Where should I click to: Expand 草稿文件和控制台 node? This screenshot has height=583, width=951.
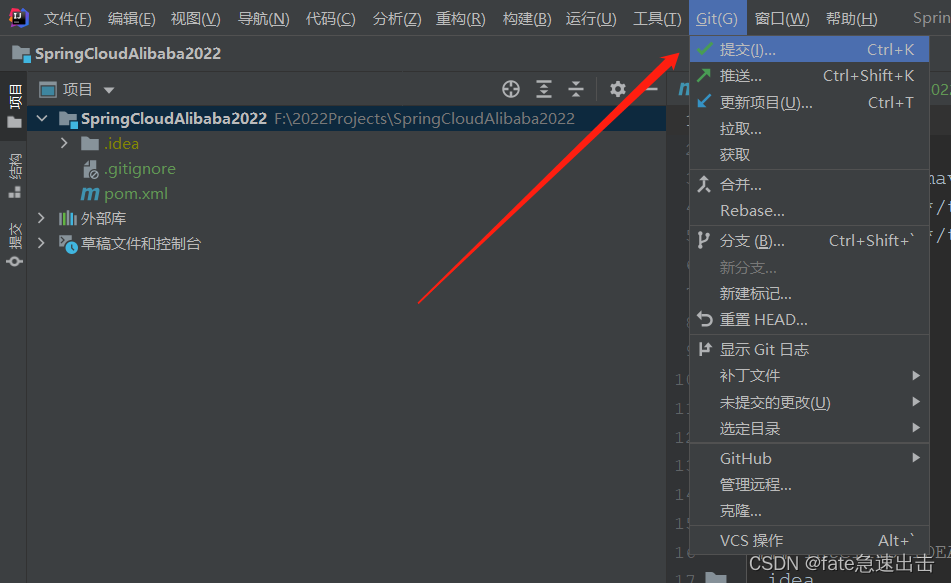tap(41, 243)
